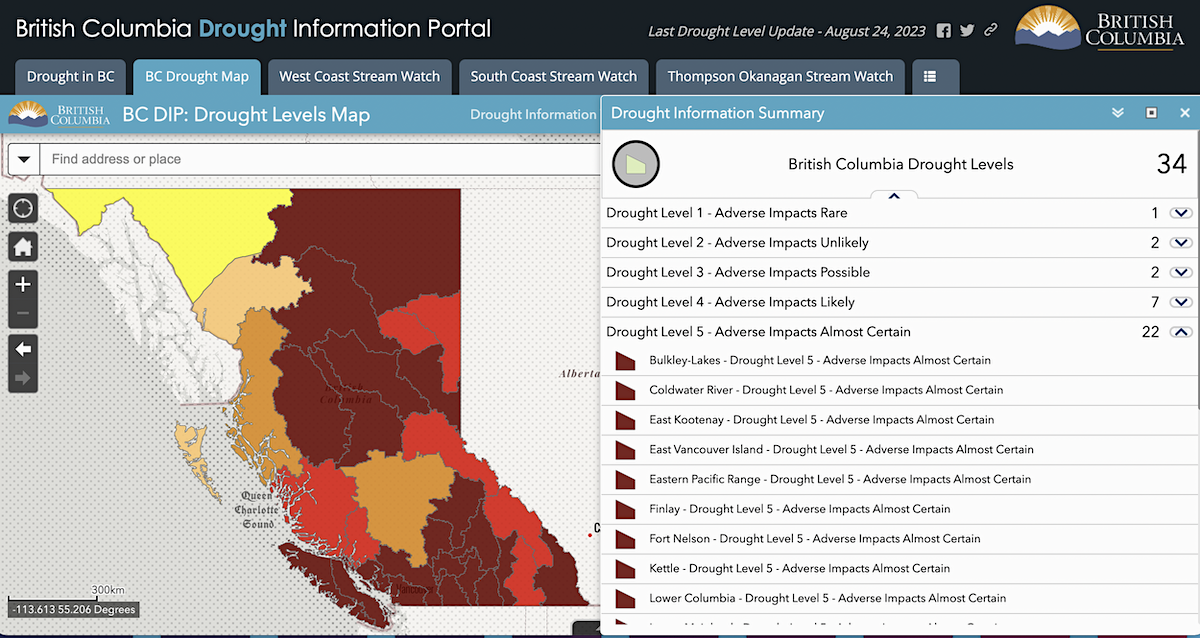The height and width of the screenshot is (638, 1200).
Task: Click the Bulkley-Lakes dark red swatch
Action: click(625, 361)
